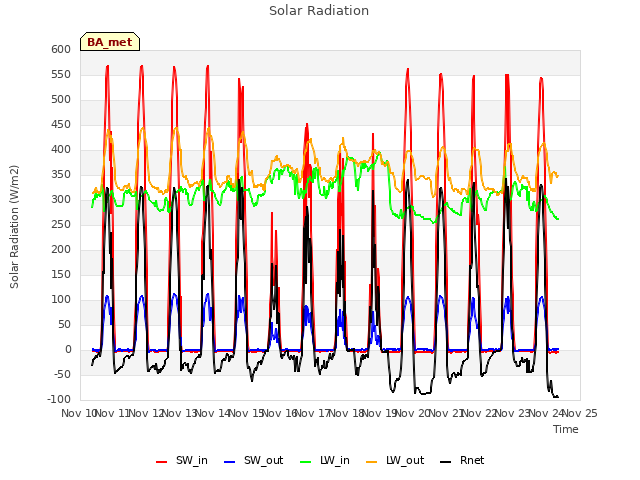Screen dimensions: 640x480
Task: Click the 0 y-axis tick label
Action: pos(68,350)
